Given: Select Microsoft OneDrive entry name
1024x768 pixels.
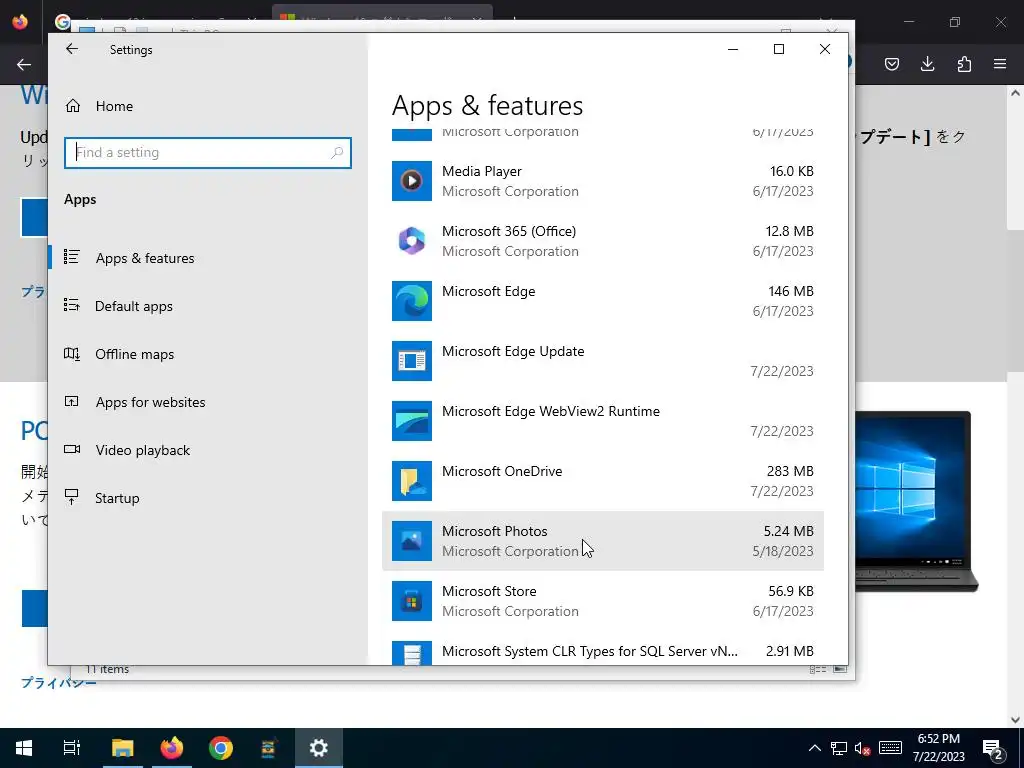Looking at the screenshot, I should point(502,472).
